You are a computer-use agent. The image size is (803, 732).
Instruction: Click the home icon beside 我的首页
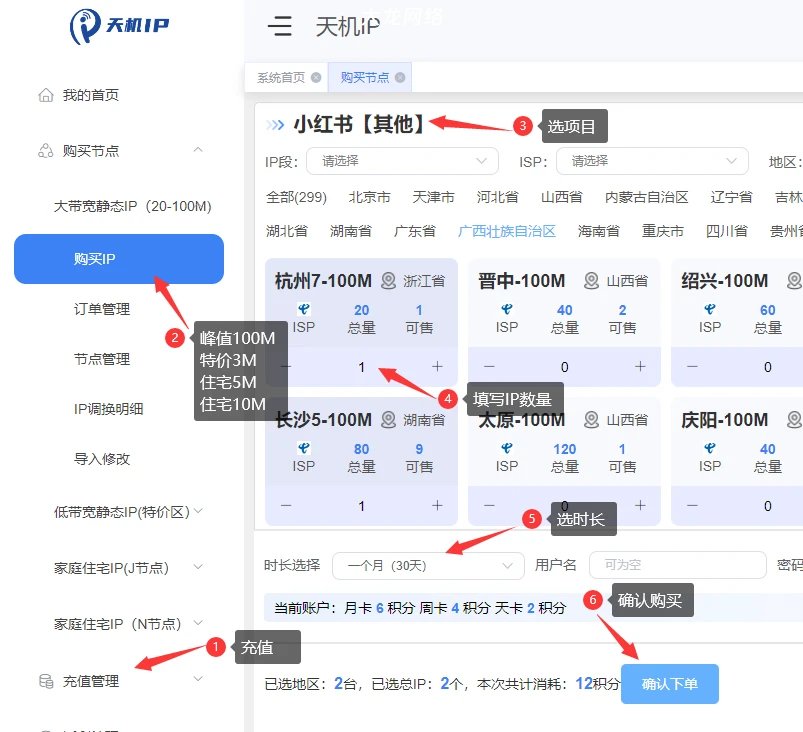pos(45,96)
